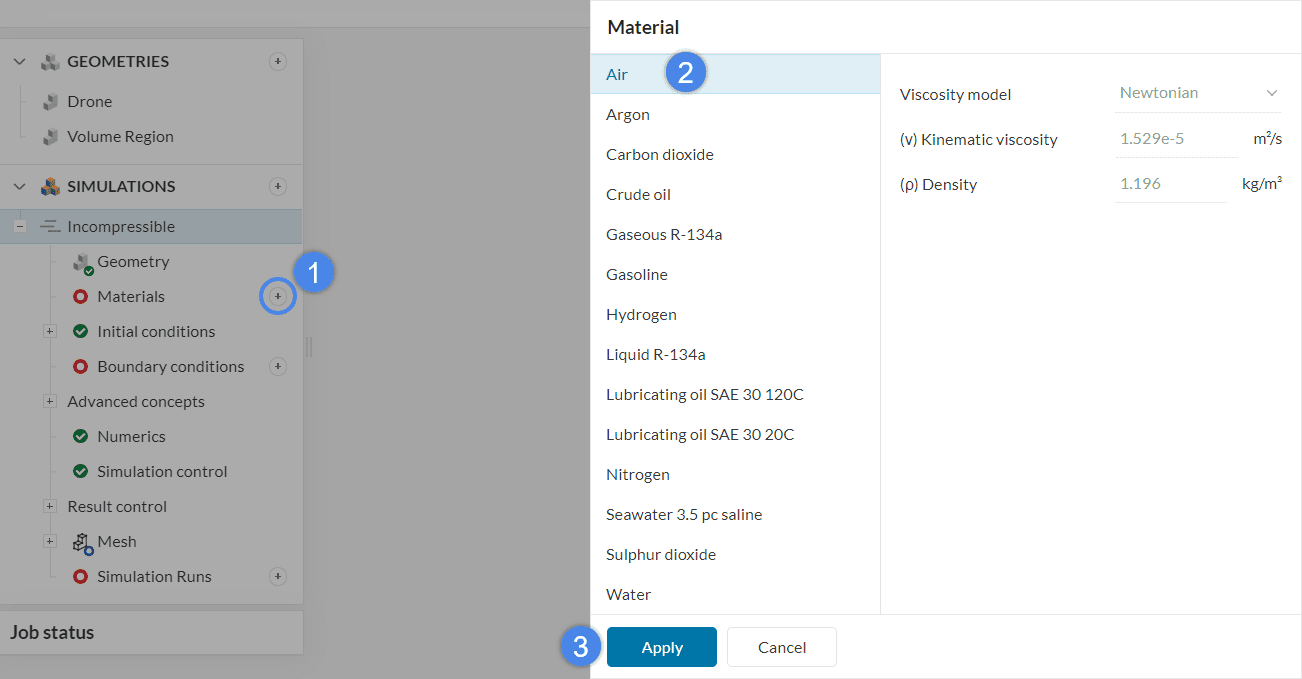Add new geometry with plus icon
The height and width of the screenshot is (679, 1302).
pyautogui.click(x=278, y=62)
